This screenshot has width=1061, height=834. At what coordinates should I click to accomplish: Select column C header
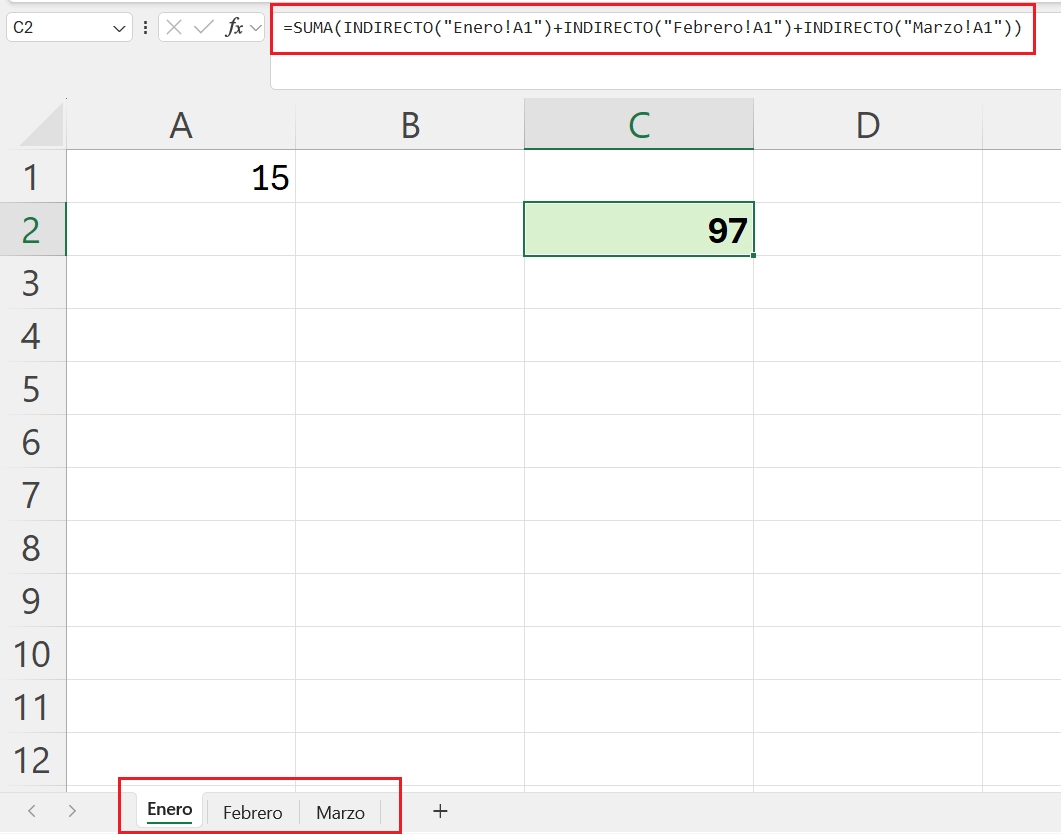coord(639,125)
